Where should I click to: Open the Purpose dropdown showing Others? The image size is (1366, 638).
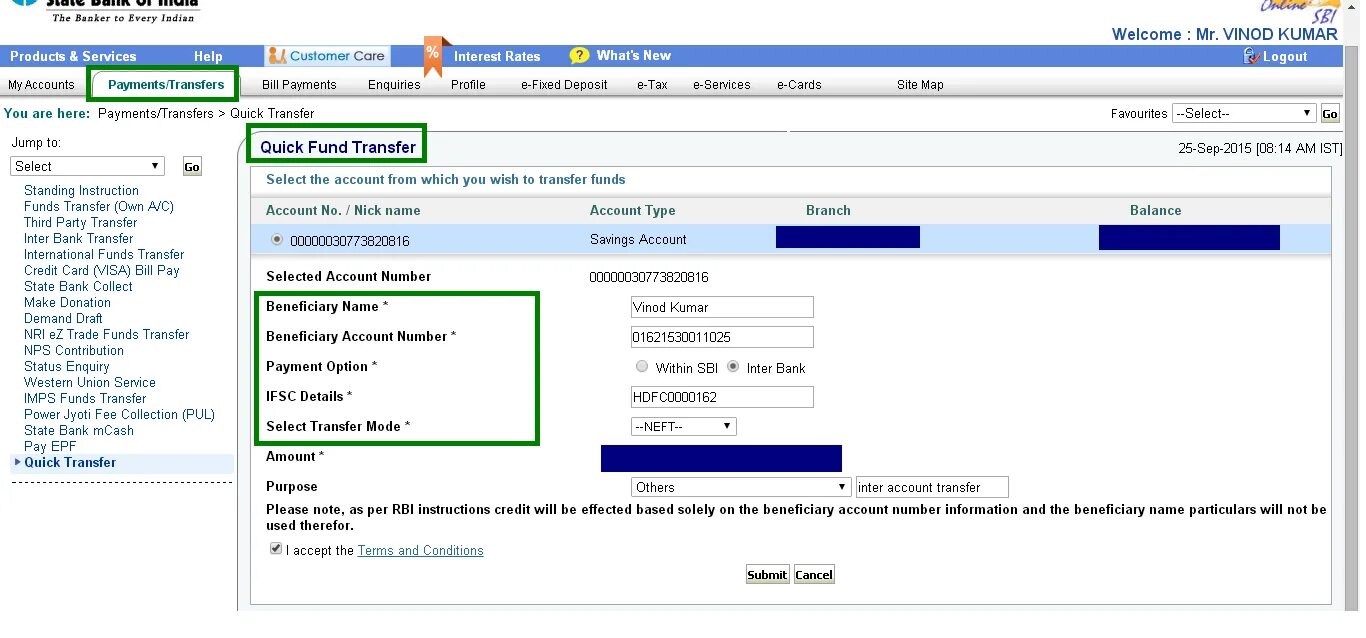click(741, 487)
